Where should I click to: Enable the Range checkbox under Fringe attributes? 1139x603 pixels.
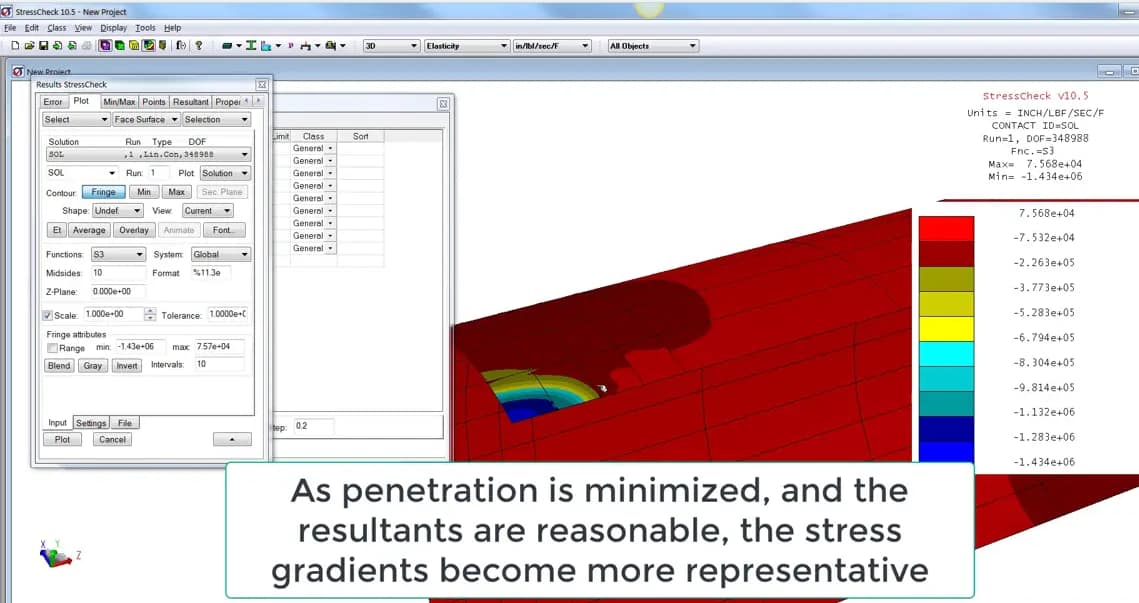(x=51, y=348)
